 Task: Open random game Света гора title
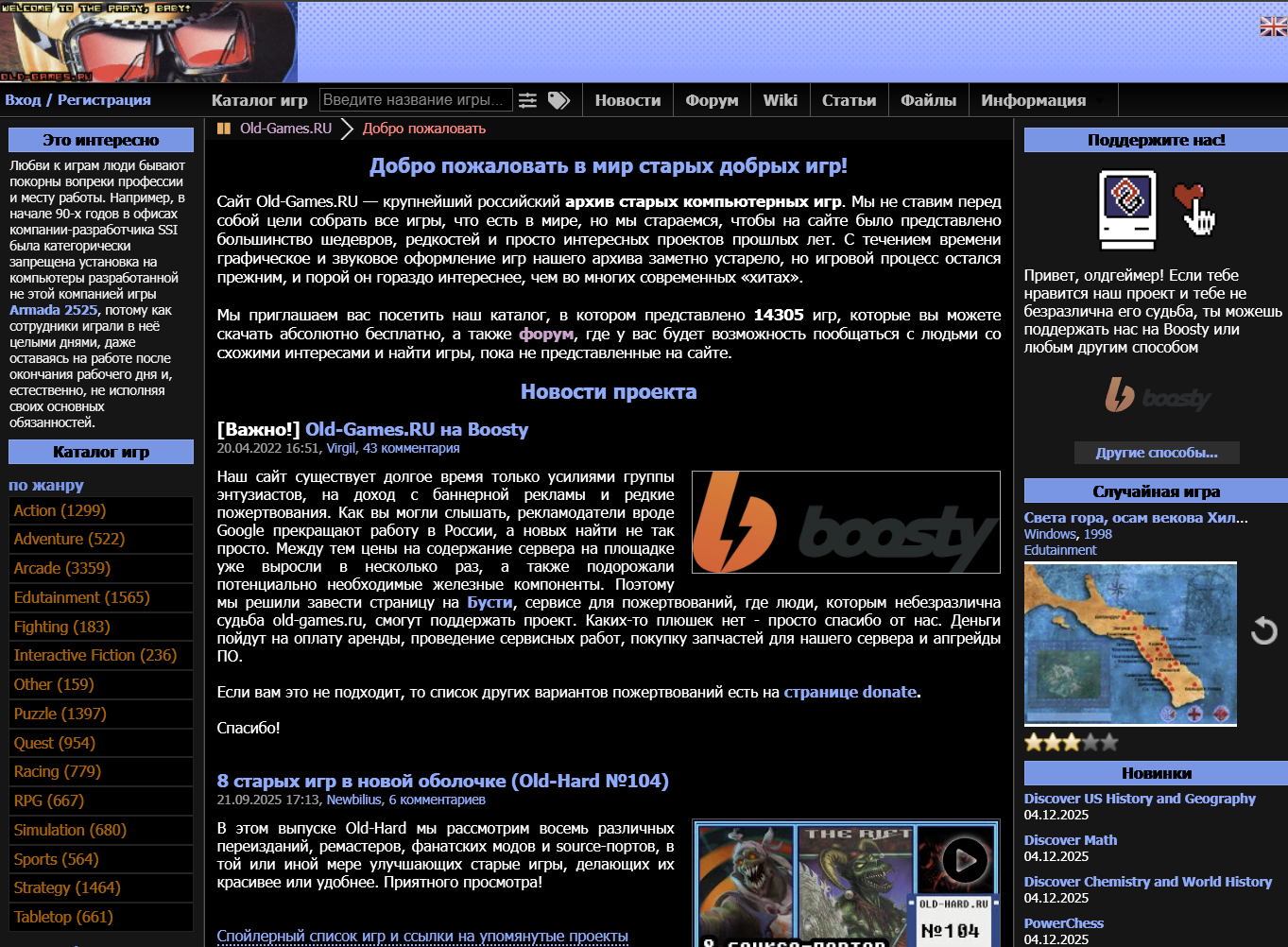tap(1136, 518)
